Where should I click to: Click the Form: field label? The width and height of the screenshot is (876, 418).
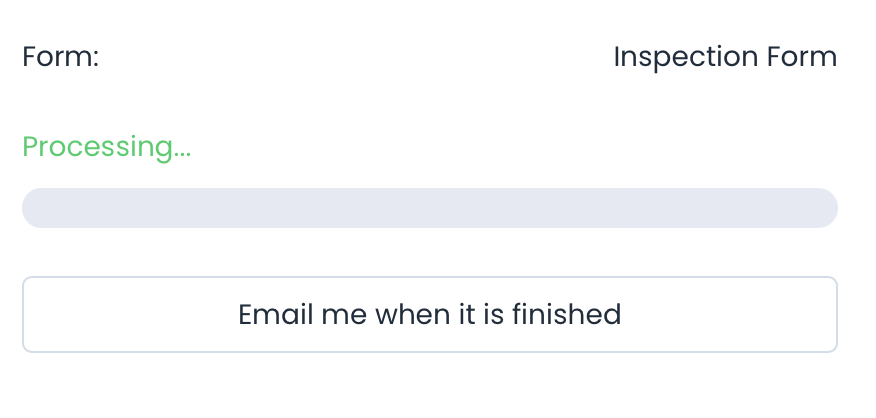click(x=60, y=57)
